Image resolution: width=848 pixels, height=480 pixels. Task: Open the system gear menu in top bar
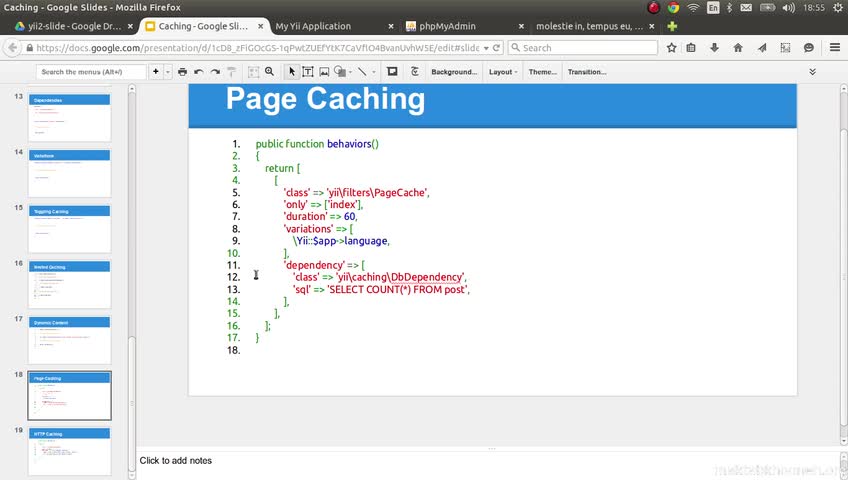coord(838,8)
